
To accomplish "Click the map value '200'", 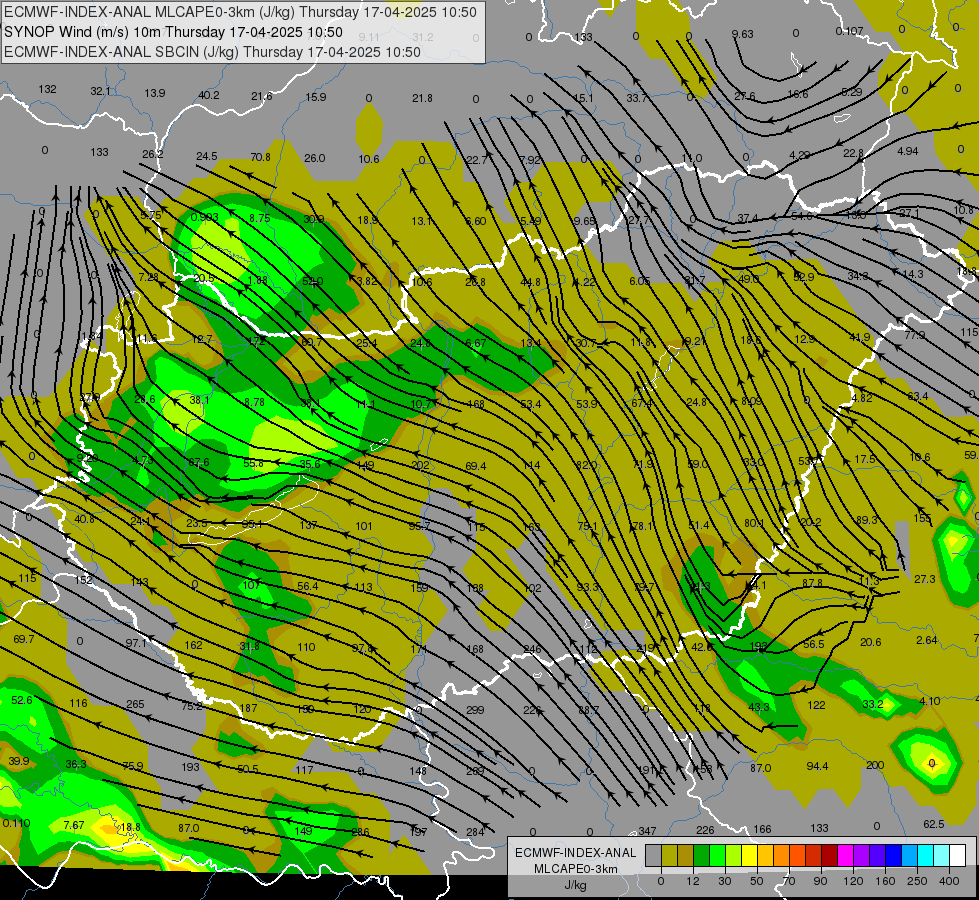I will (x=875, y=765).
